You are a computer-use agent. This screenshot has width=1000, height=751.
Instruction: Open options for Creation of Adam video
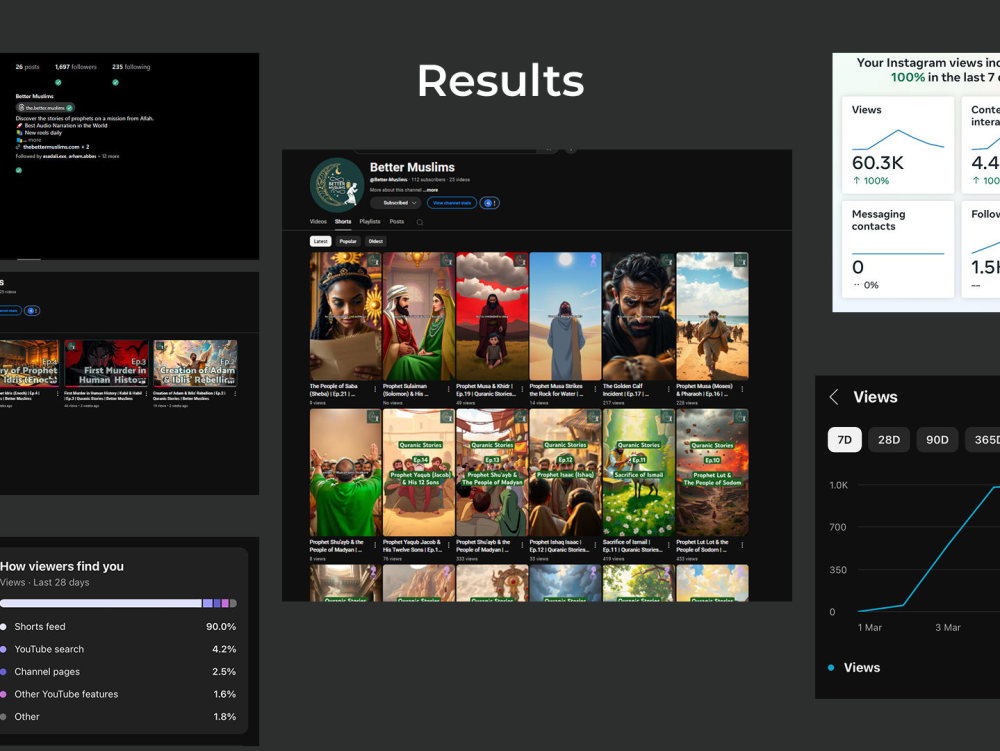pyautogui.click(x=235, y=393)
